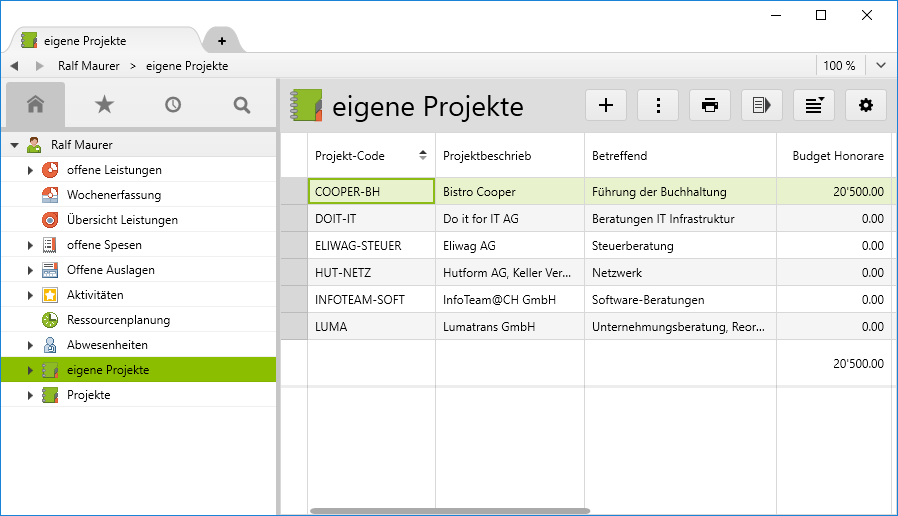898x516 pixels.
Task: Open the three-dot more options menu
Action: click(658, 105)
